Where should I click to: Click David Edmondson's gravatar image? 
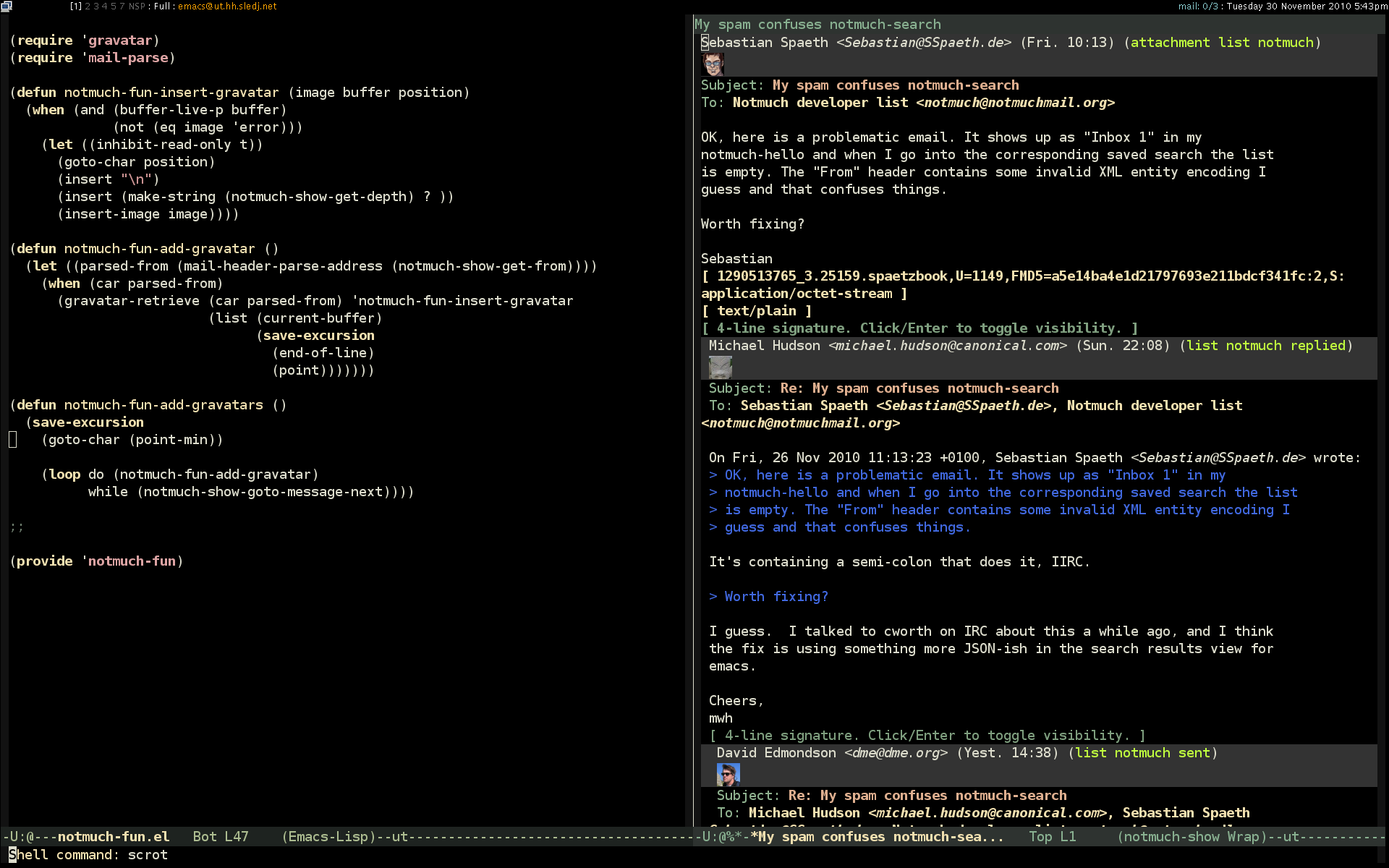point(728,775)
